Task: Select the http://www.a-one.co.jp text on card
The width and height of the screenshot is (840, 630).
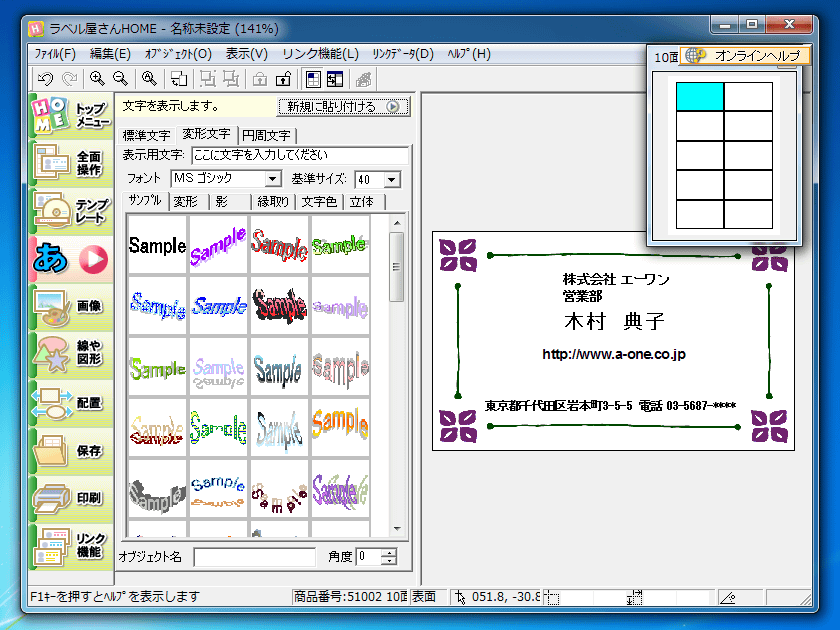Action: point(614,354)
